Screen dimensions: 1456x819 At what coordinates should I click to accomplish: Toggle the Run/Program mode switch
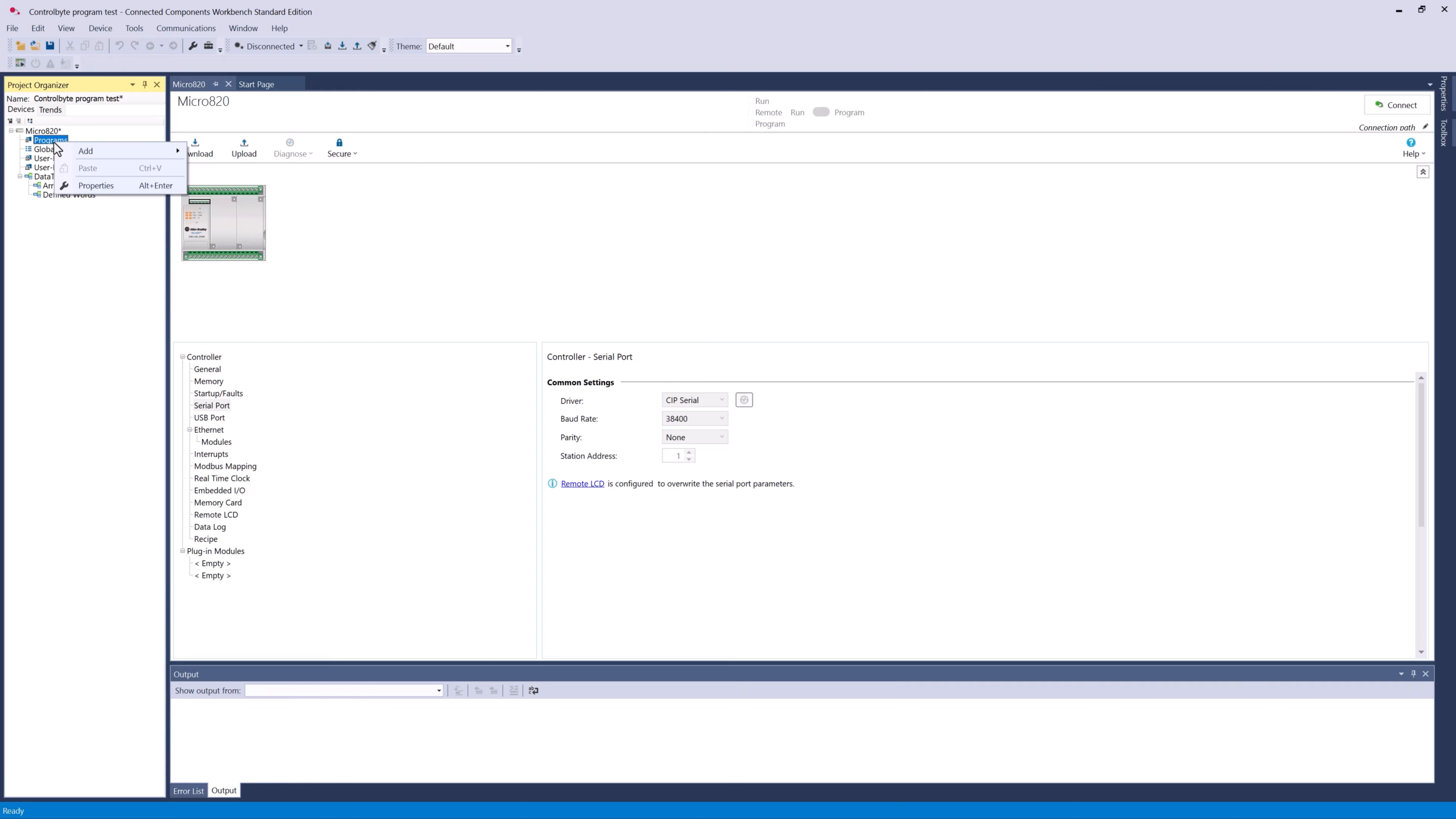point(821,112)
